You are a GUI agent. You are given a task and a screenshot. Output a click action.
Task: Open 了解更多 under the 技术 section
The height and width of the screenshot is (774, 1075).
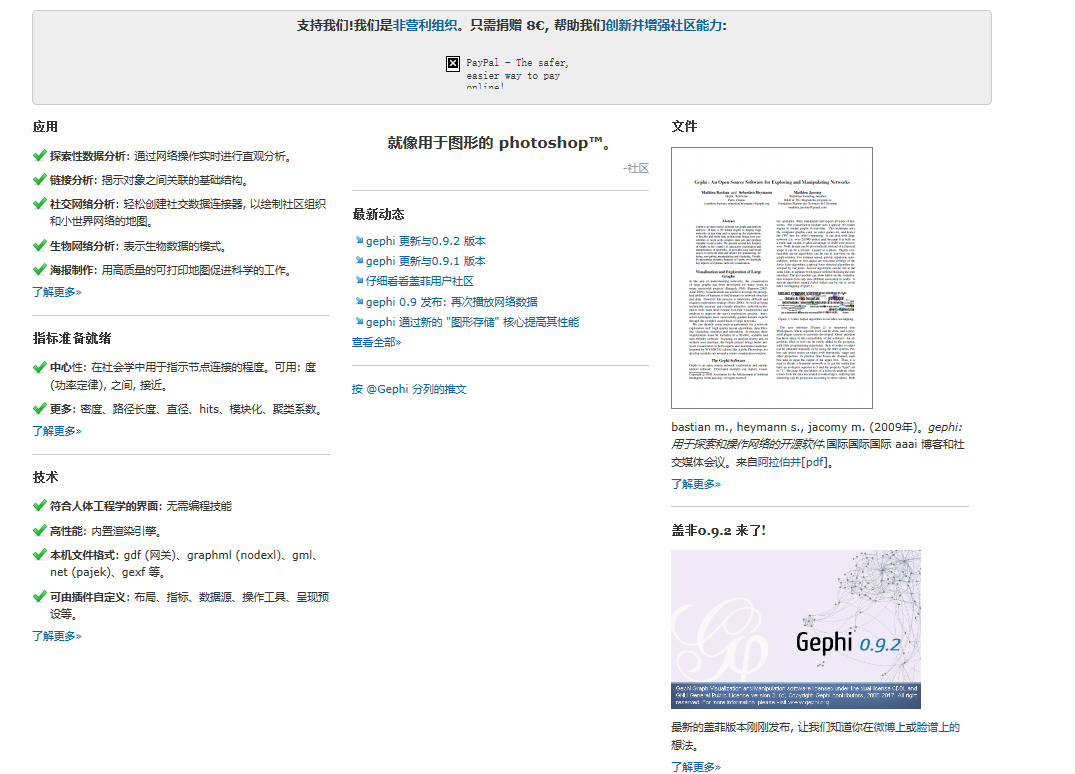pos(57,636)
